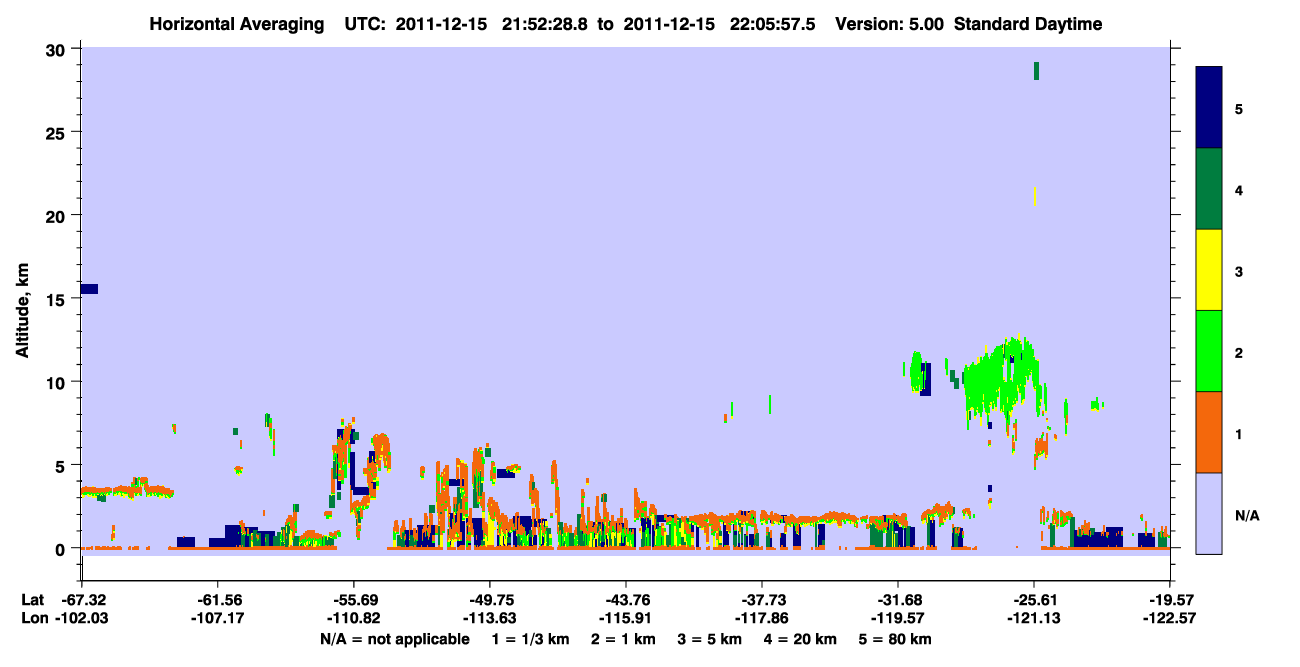The width and height of the screenshot is (1300, 667).
Task: Click the longitude value -119.57
Action: click(x=898, y=618)
